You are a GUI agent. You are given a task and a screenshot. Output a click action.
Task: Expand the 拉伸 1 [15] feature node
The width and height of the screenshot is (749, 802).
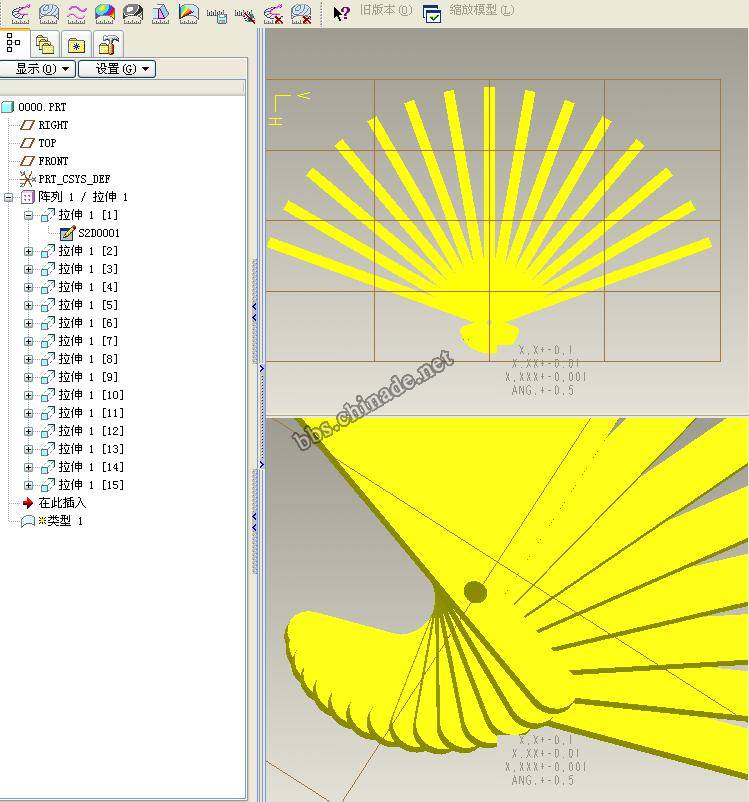pos(29,485)
